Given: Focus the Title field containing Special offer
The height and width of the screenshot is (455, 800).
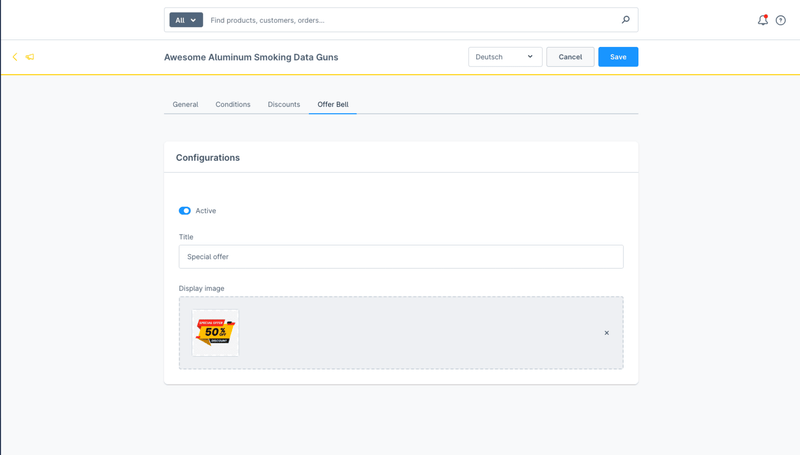Looking at the screenshot, I should 400,257.
